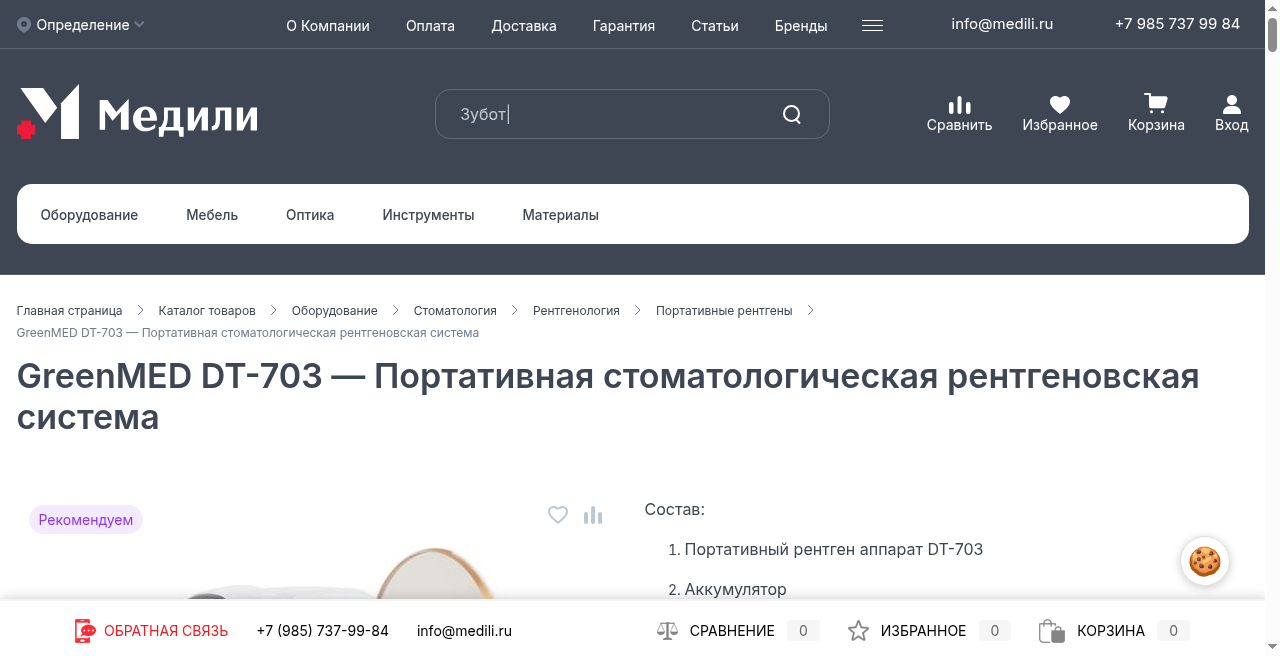Image resolution: width=1280 pixels, height=656 pixels.
Task: Go to Главная страница breadcrumb
Action: click(69, 311)
